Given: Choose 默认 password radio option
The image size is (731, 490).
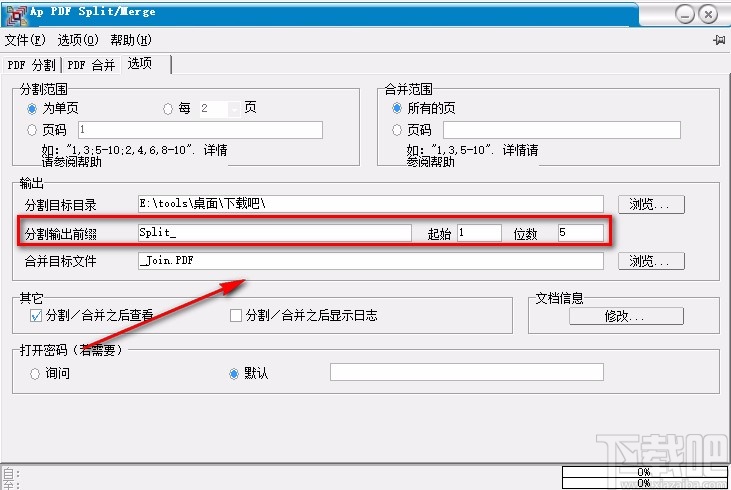Looking at the screenshot, I should point(234,374).
